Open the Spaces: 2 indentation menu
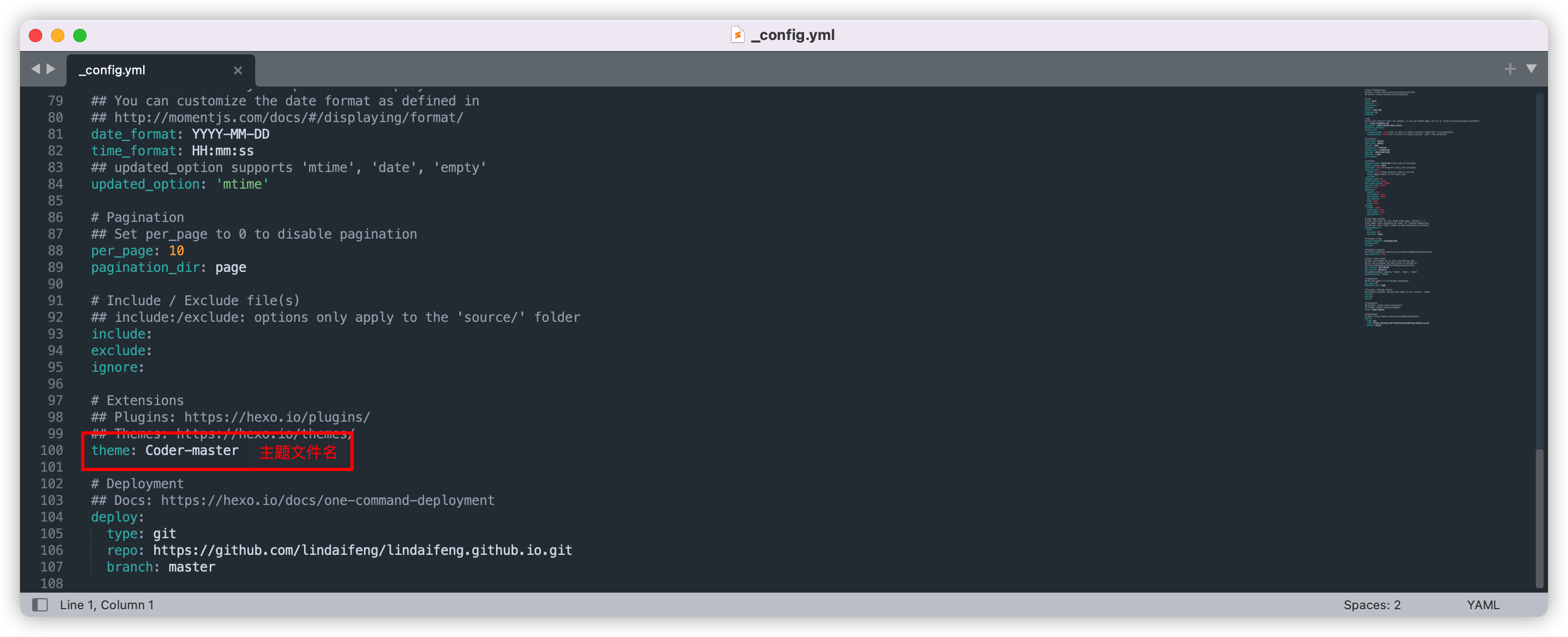Screen dimensions: 1568x637 coord(1372,605)
